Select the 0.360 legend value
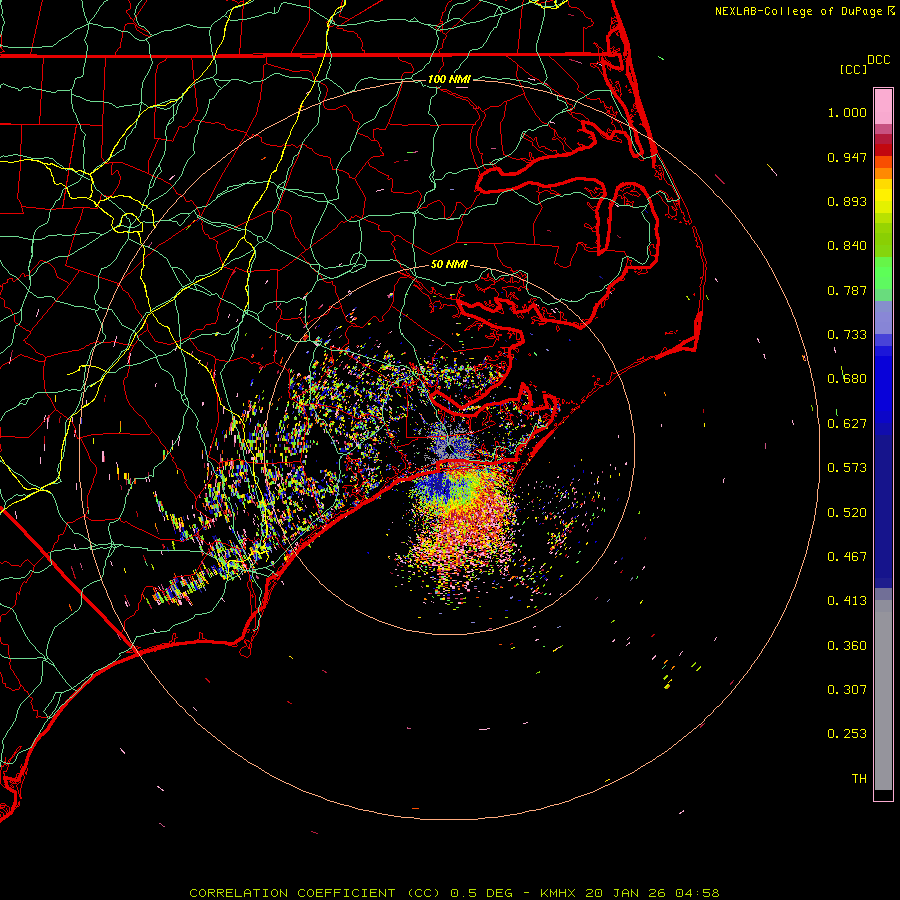This screenshot has width=900, height=900. 847,646
